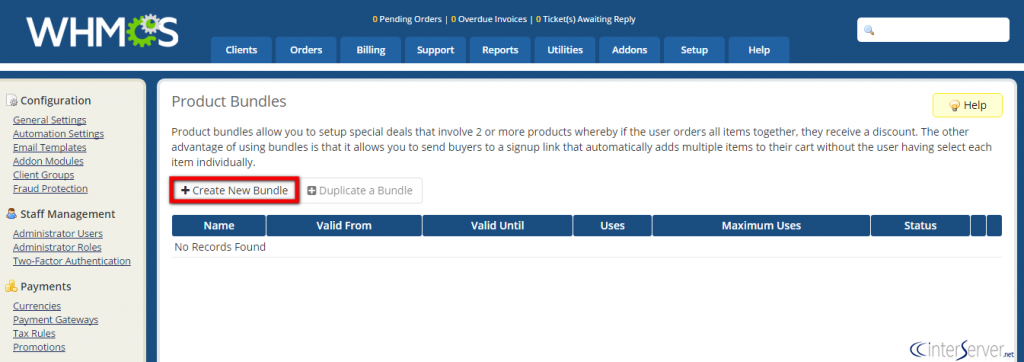The height and width of the screenshot is (362, 1024).
Task: Click the No Records Found text
Action: (220, 247)
